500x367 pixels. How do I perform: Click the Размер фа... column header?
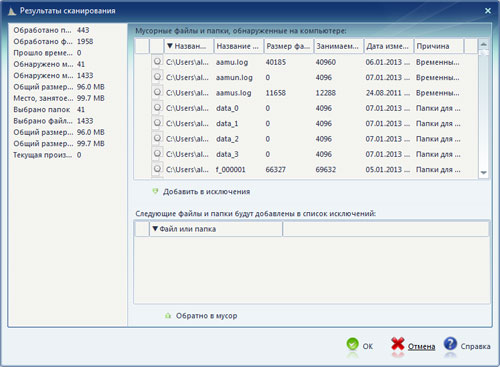point(289,46)
